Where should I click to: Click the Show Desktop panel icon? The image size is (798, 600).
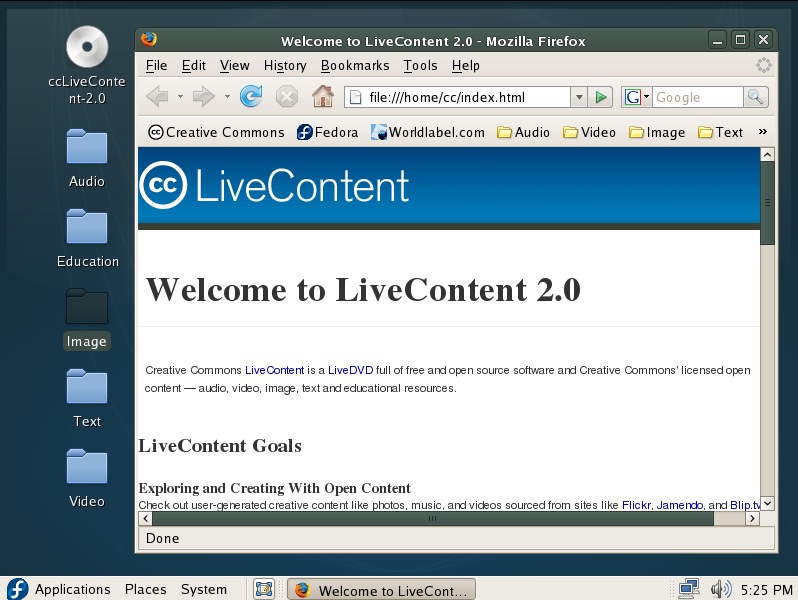(x=264, y=589)
